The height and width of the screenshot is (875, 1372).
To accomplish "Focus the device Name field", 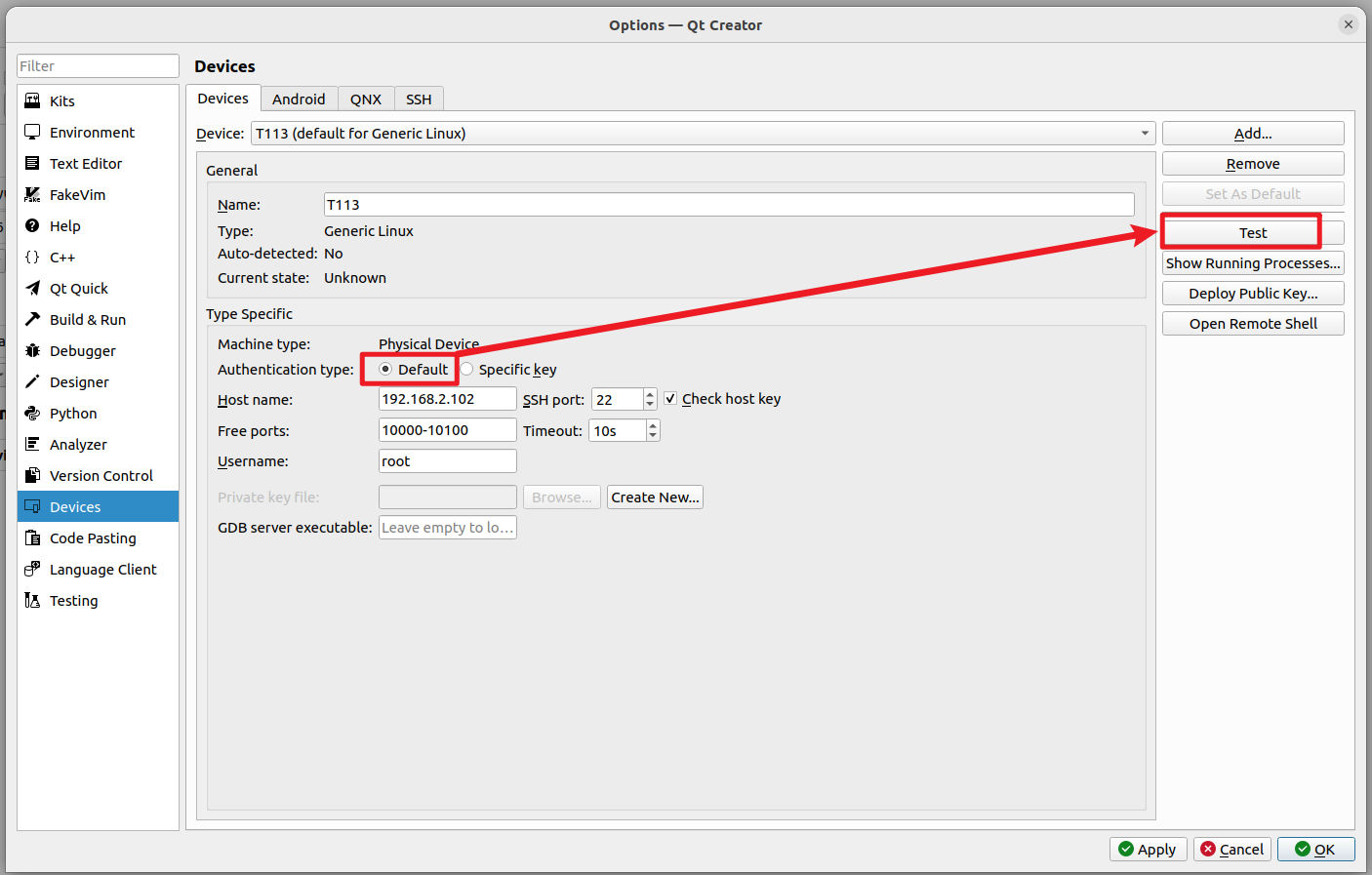I will (729, 205).
